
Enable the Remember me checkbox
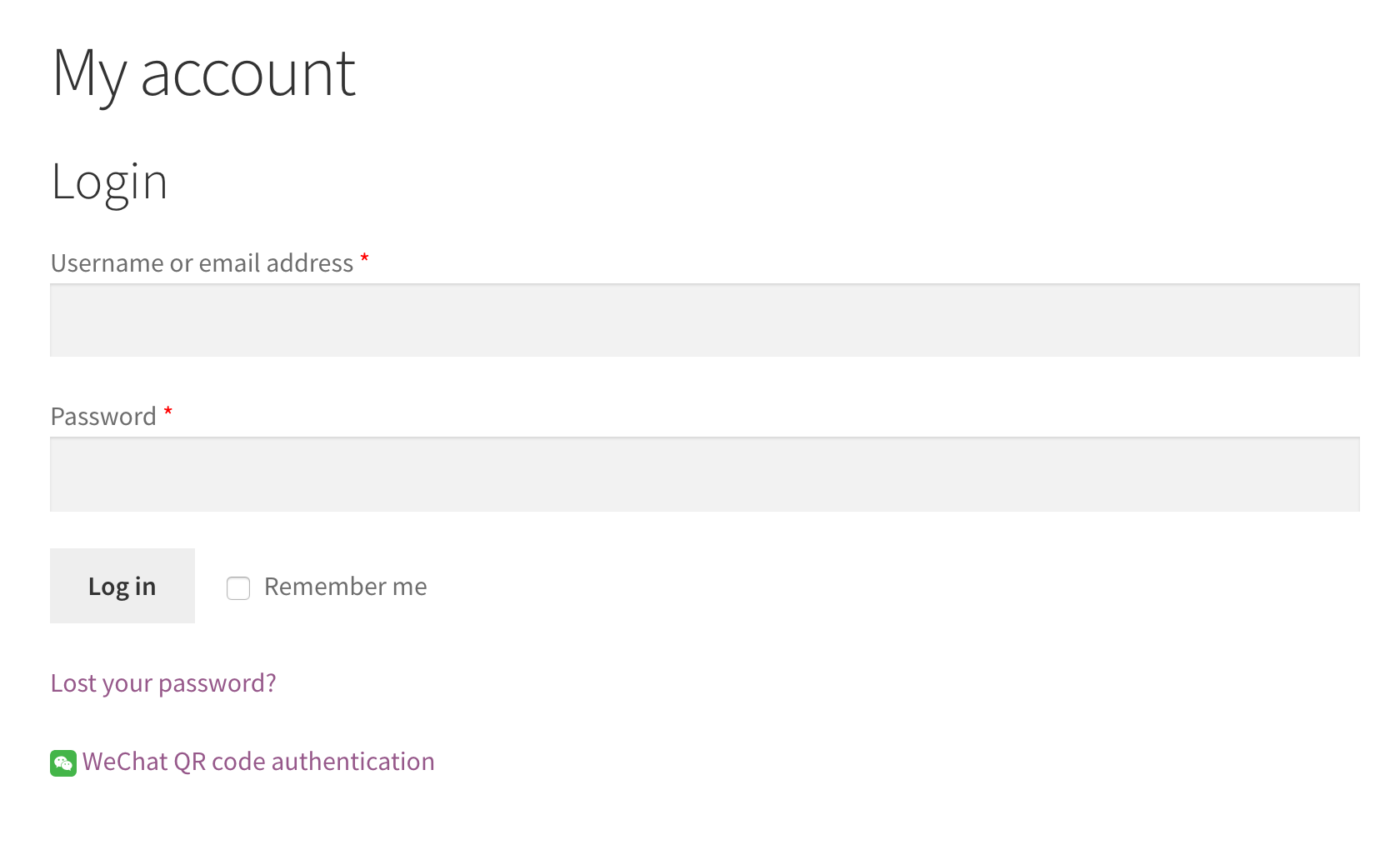click(x=238, y=587)
